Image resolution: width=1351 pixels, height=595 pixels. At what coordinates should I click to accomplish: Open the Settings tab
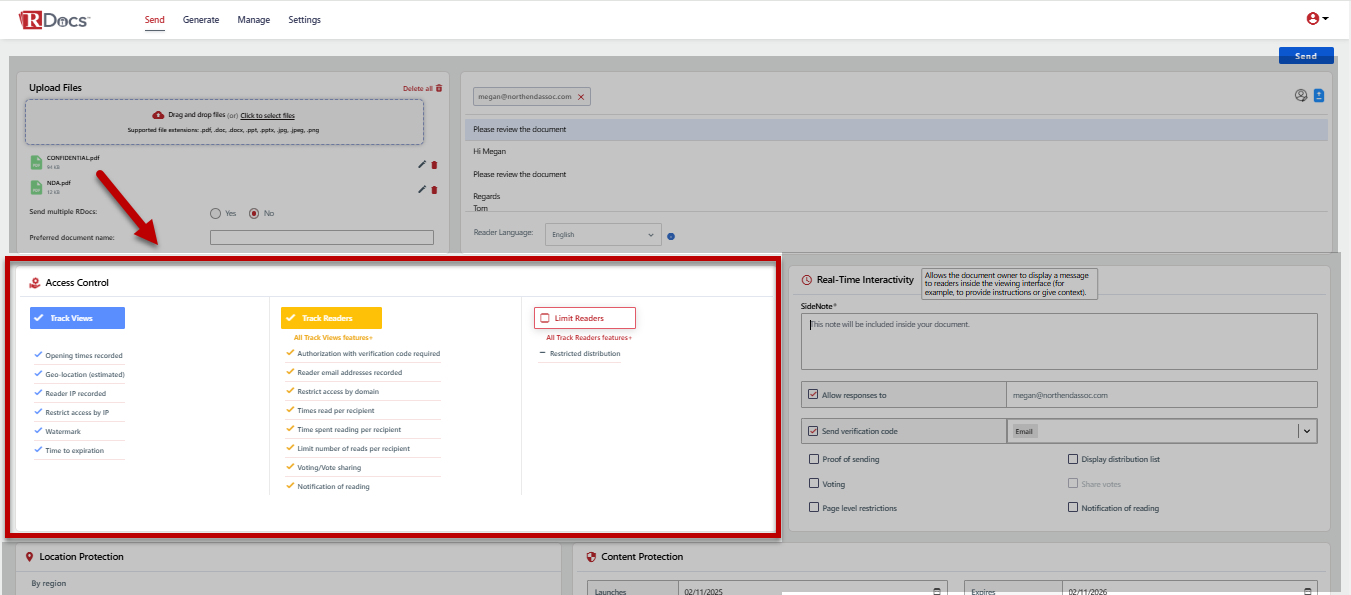tap(305, 20)
